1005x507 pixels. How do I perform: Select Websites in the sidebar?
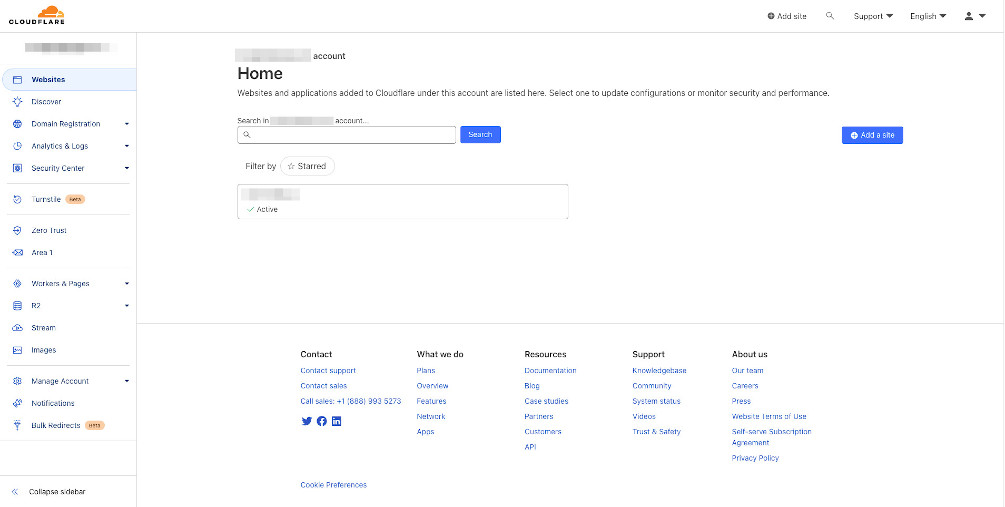coord(48,79)
